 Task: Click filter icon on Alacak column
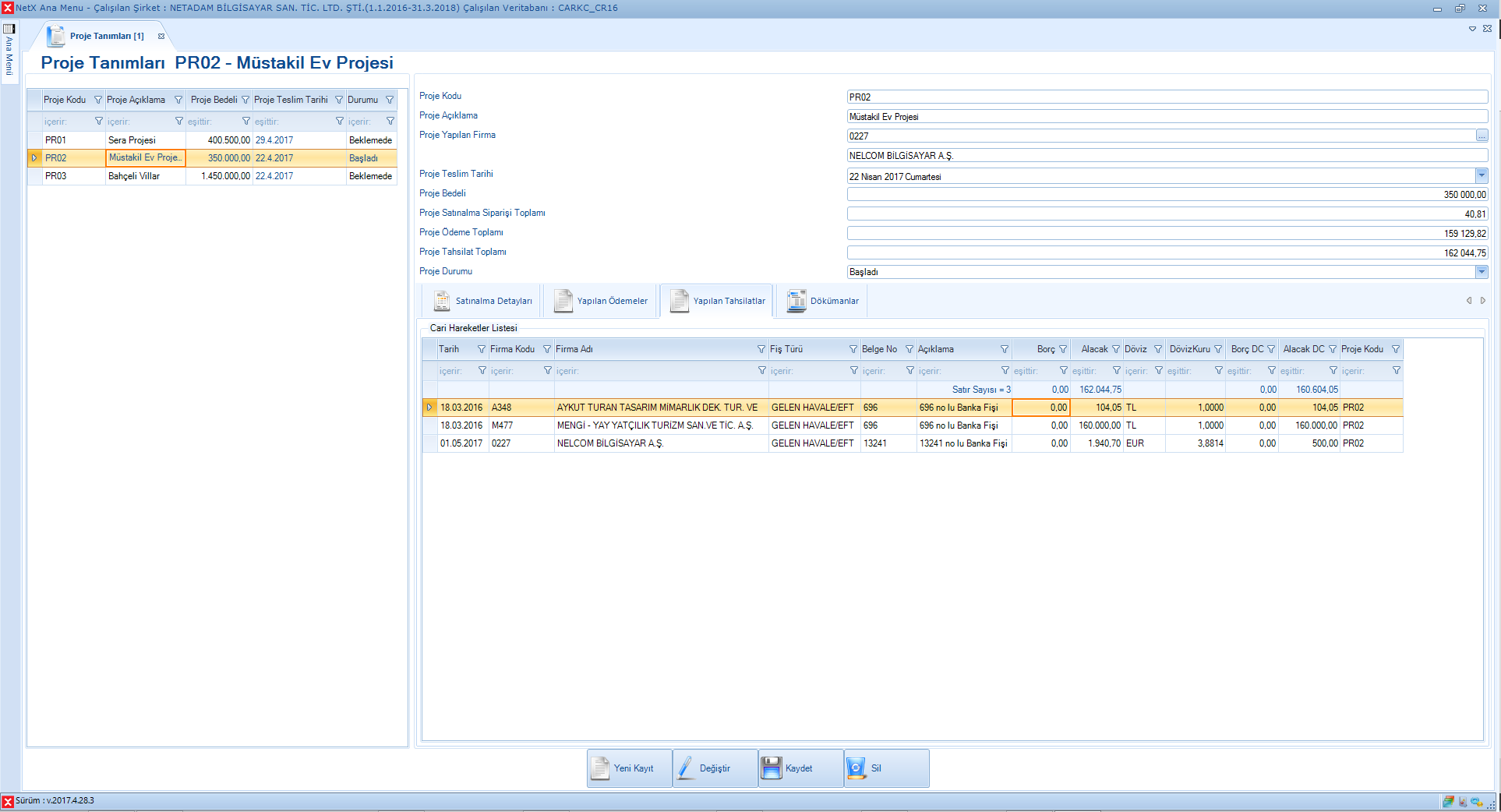tap(1116, 349)
